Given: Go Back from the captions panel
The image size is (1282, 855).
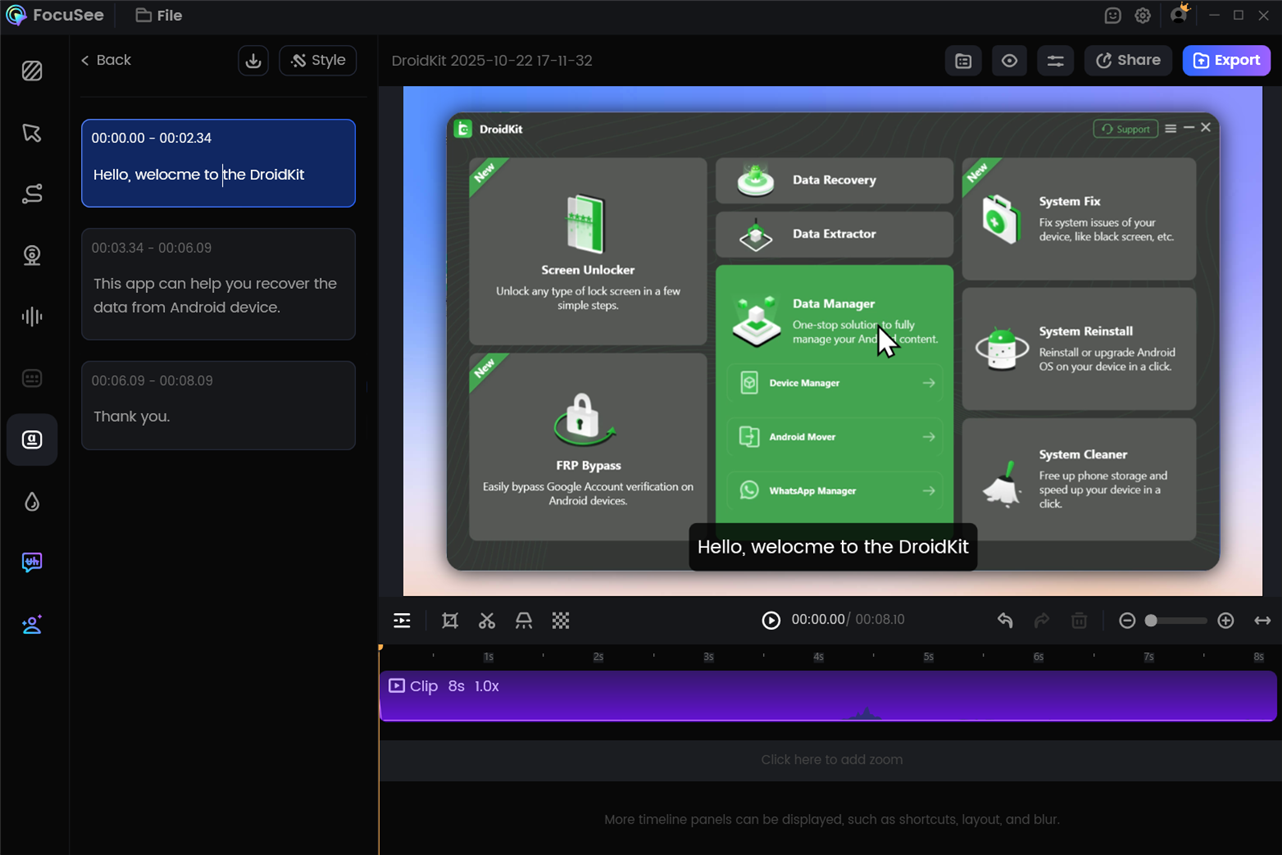Looking at the screenshot, I should click(x=106, y=61).
